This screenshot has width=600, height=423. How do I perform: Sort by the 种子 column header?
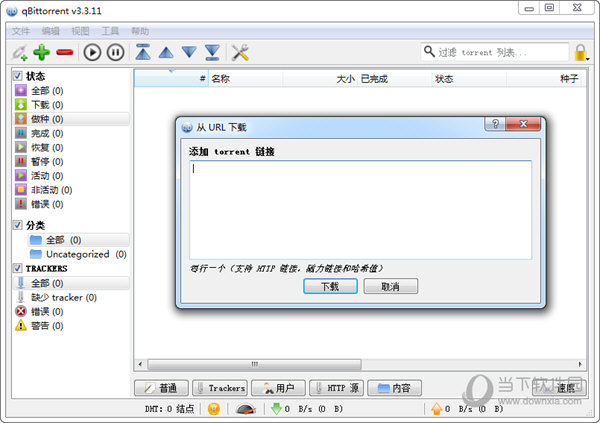(546, 79)
